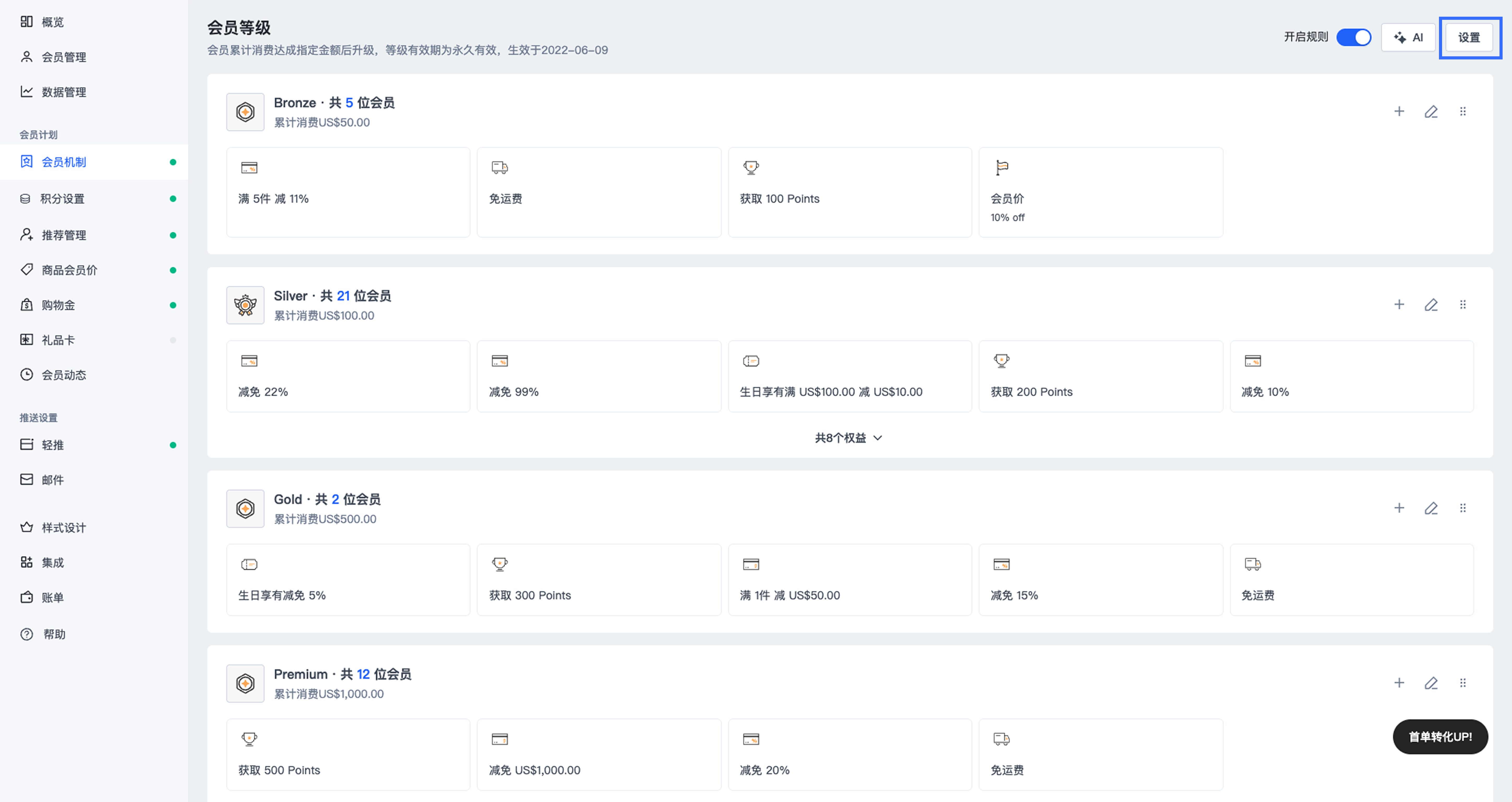Open Silver 减免 22% benefit card

pyautogui.click(x=348, y=376)
